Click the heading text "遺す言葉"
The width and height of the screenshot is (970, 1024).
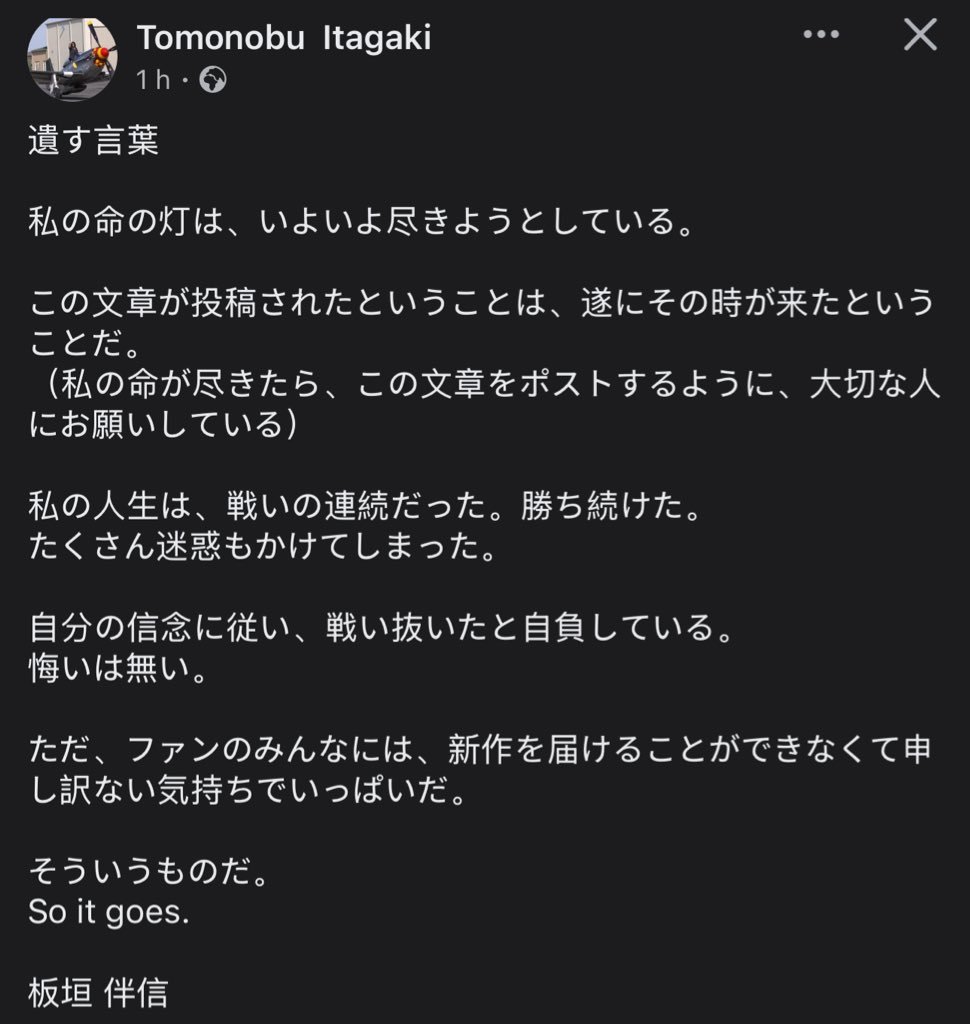pyautogui.click(x=93, y=142)
